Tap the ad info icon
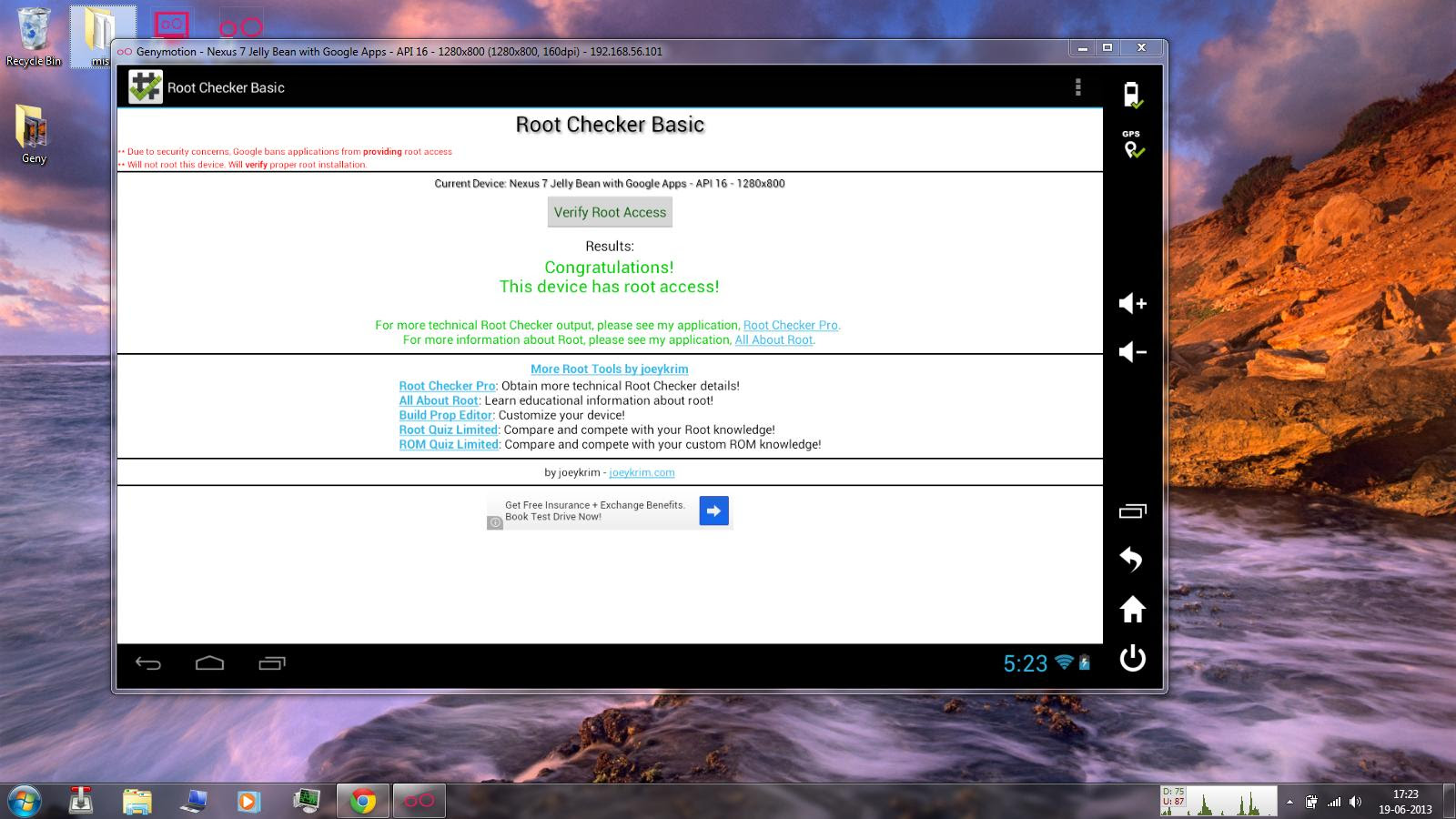This screenshot has height=819, width=1456. coord(495,522)
